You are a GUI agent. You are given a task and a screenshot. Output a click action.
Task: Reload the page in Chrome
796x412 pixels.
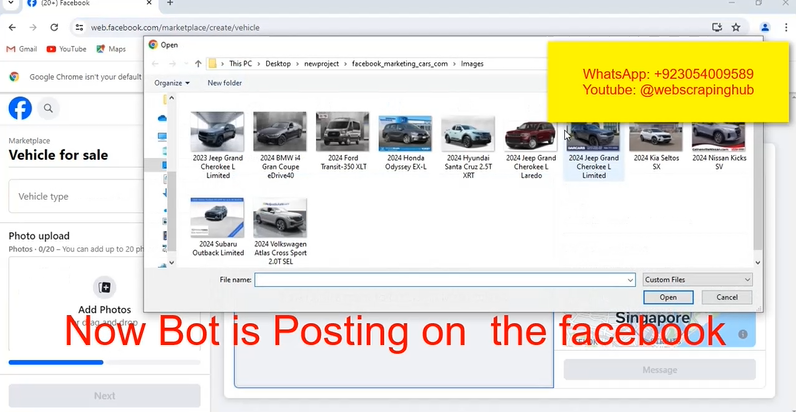(69, 28)
